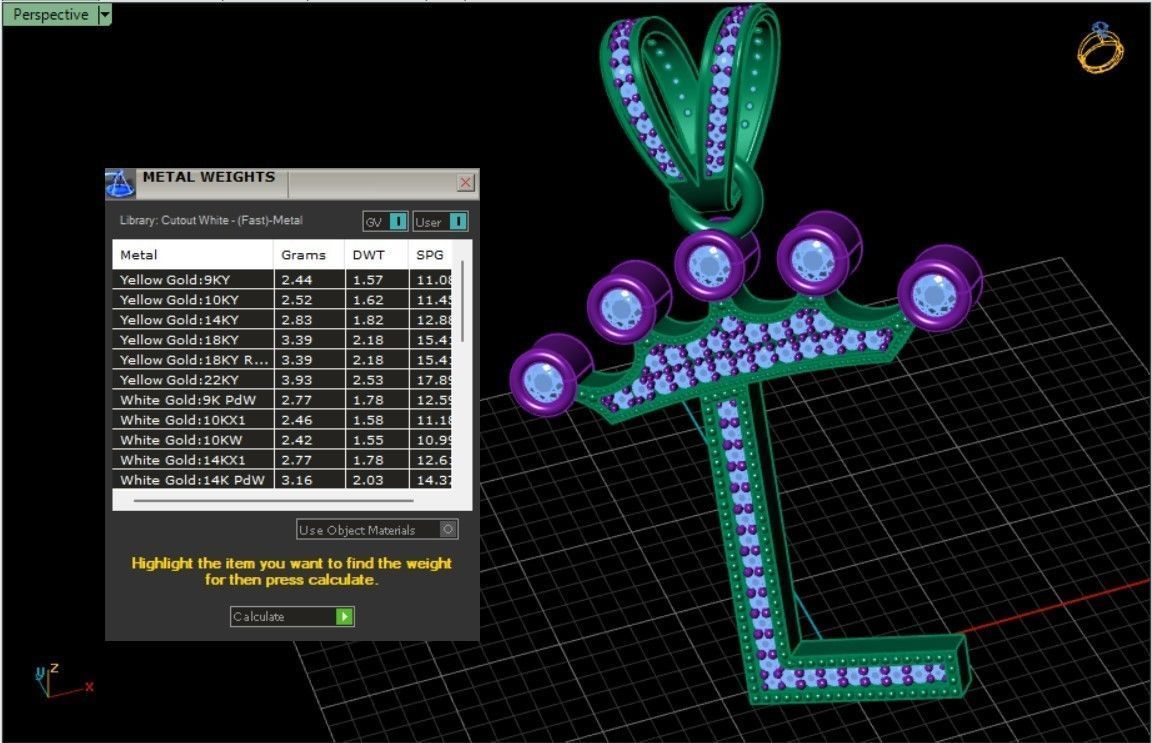Close the Metal Weights panel
Image resolution: width=1152 pixels, height=743 pixels.
(x=465, y=182)
